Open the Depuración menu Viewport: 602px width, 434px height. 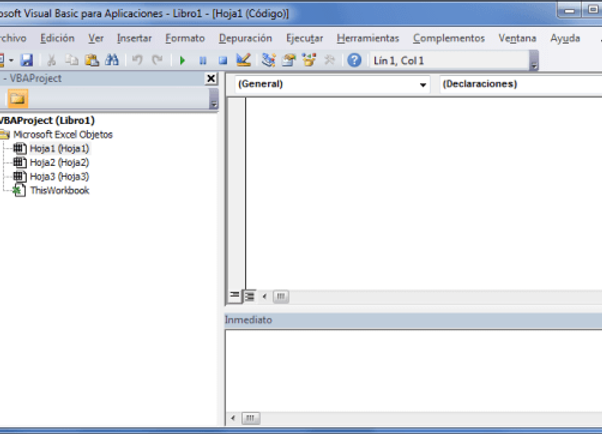245,38
